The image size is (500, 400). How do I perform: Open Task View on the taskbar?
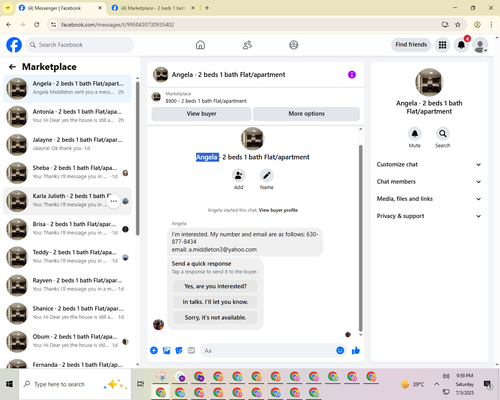[141, 384]
